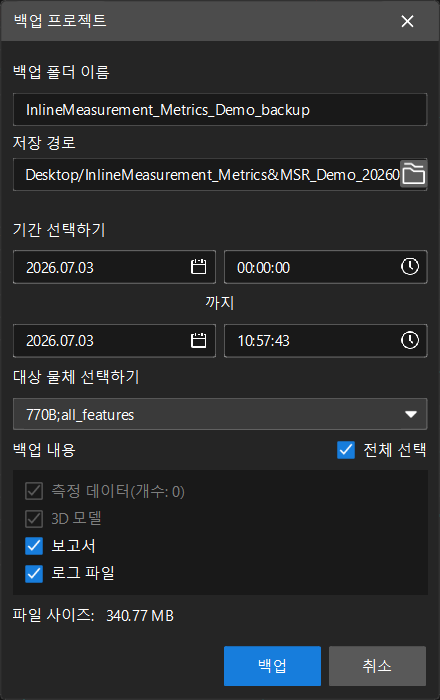Open folder browser for save path

click(414, 174)
